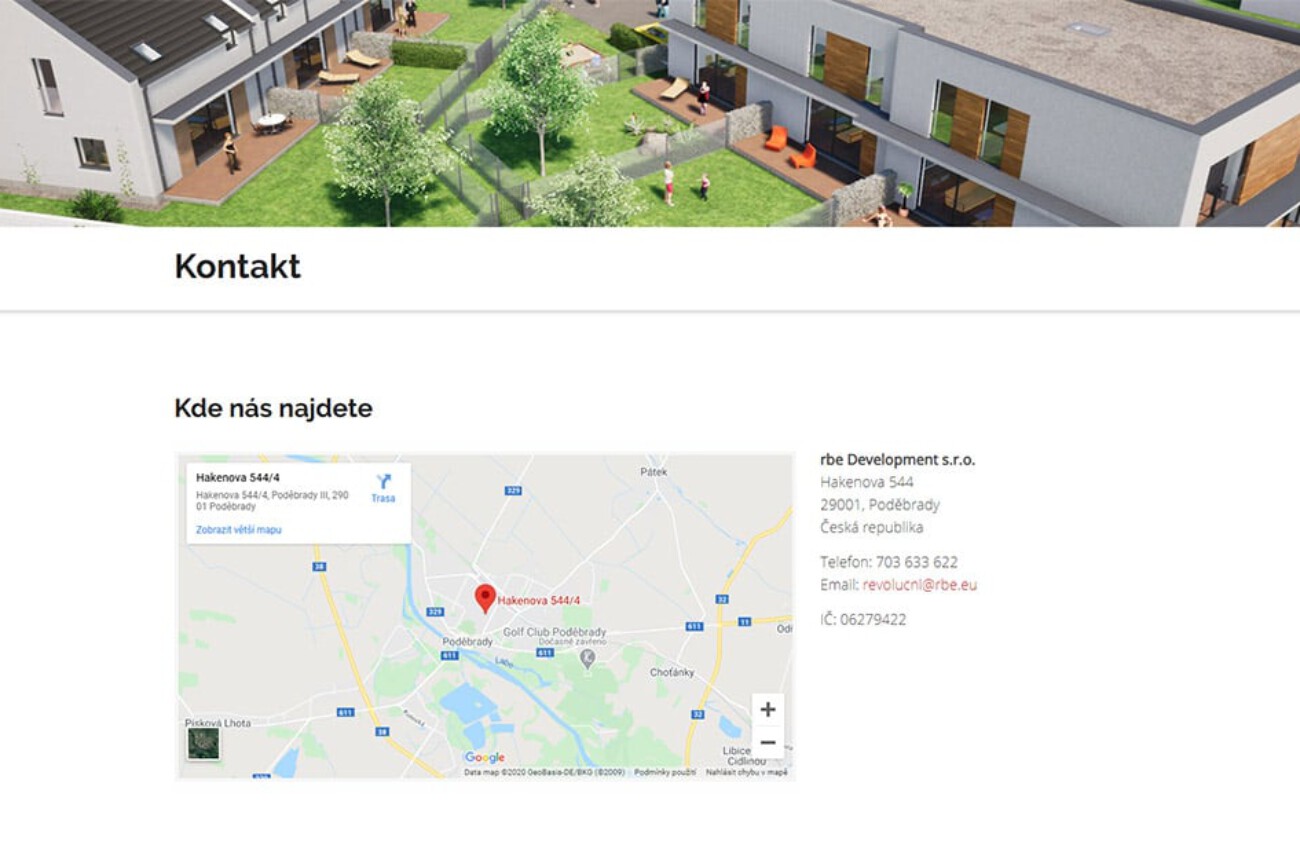Click the gray Golf Club Poděbrady marker
This screenshot has height=867, width=1300.
[x=587, y=657]
